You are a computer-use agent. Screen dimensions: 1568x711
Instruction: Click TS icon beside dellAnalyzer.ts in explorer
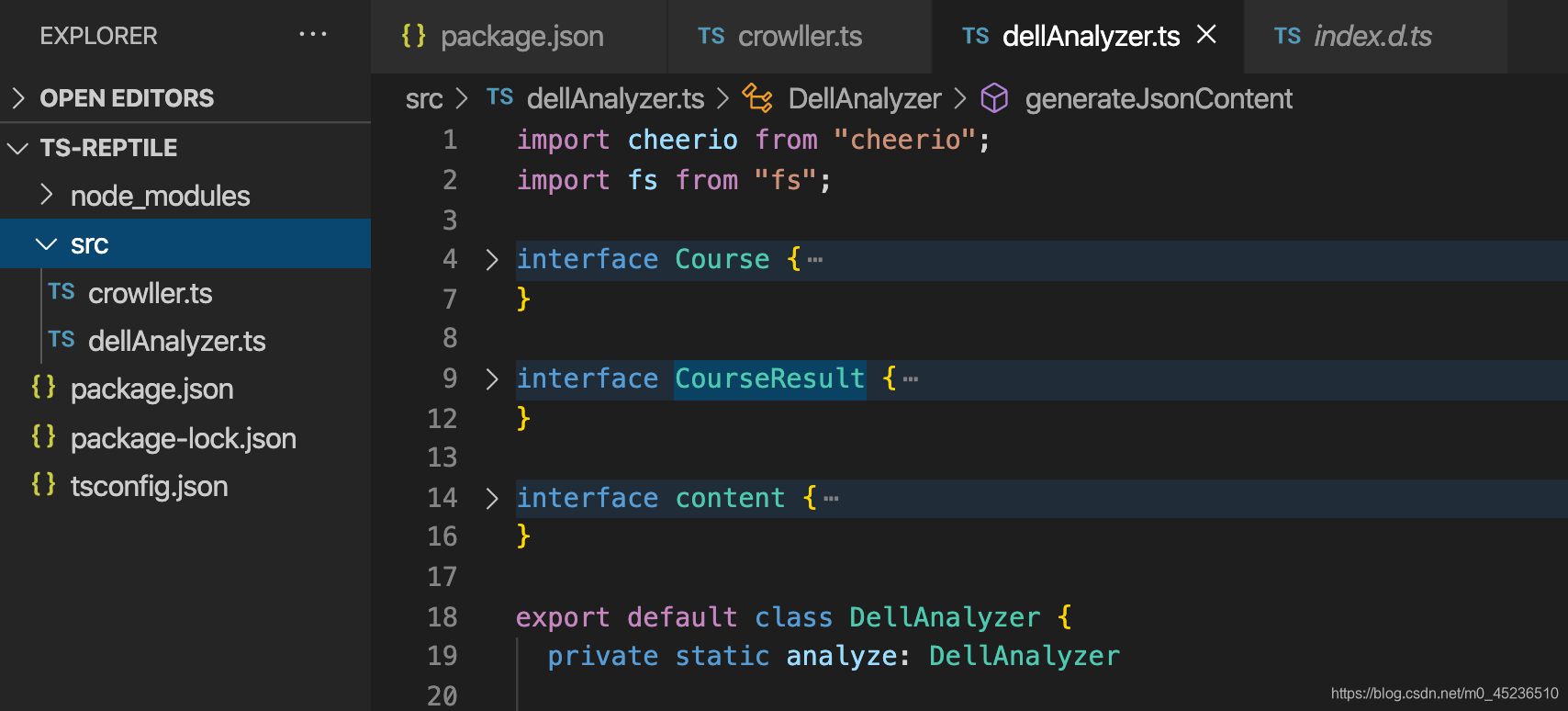coord(62,340)
